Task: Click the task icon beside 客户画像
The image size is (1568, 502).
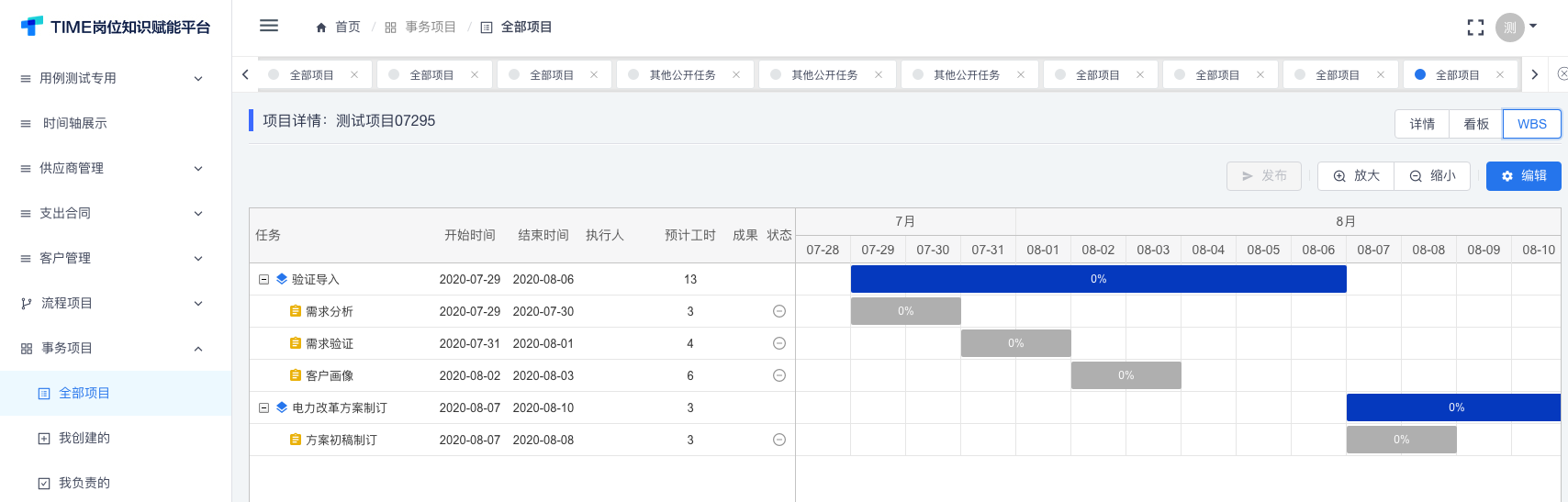Action: 296,375
